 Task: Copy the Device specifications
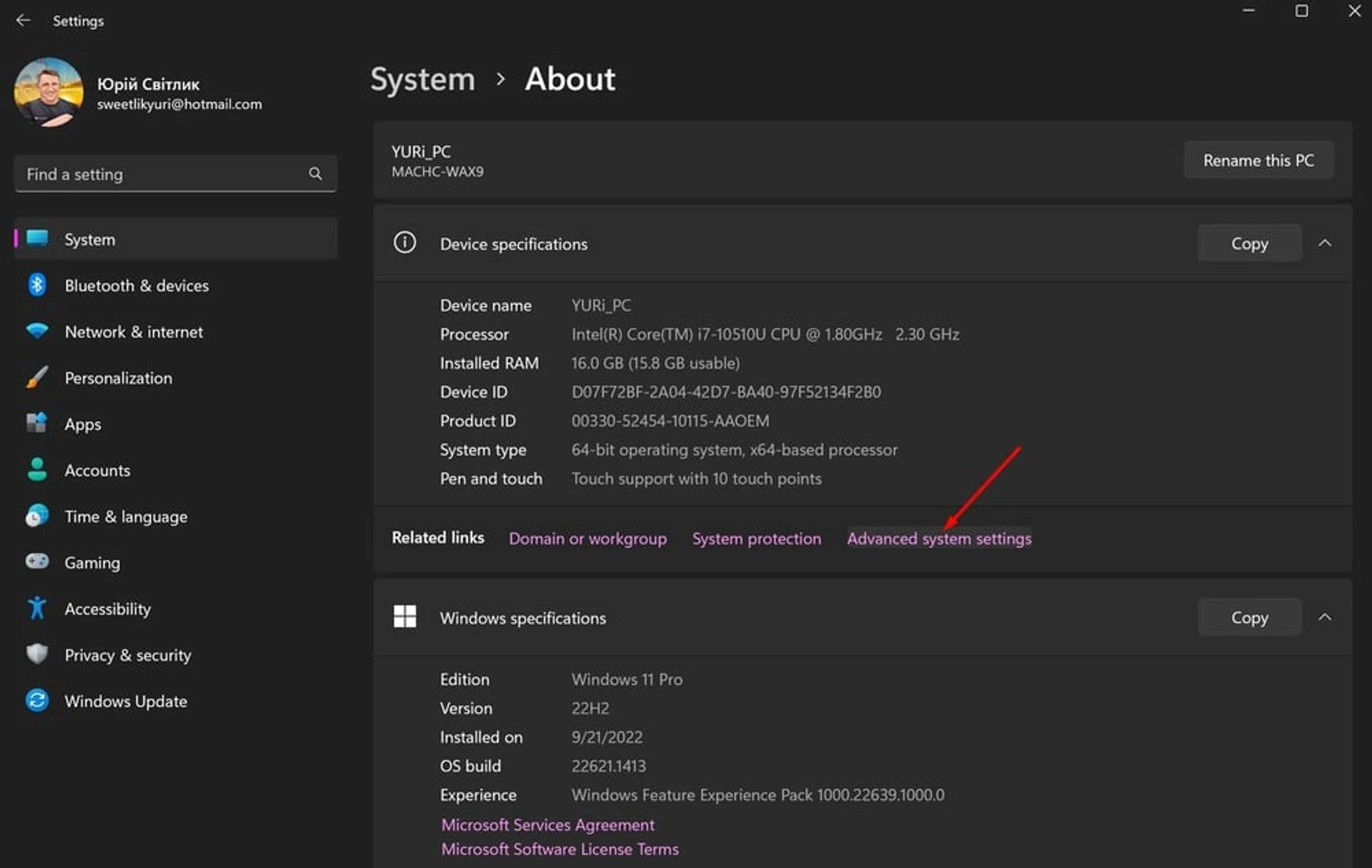click(x=1249, y=243)
